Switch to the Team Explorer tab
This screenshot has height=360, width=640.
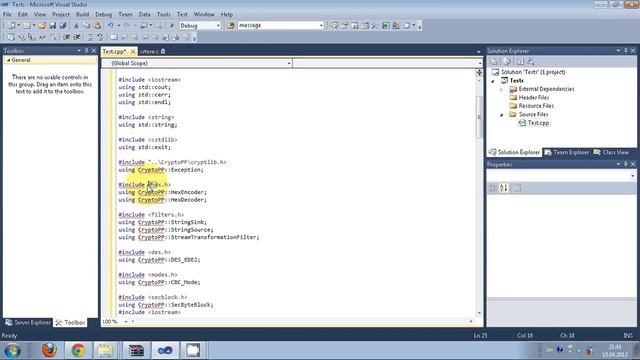pos(567,152)
